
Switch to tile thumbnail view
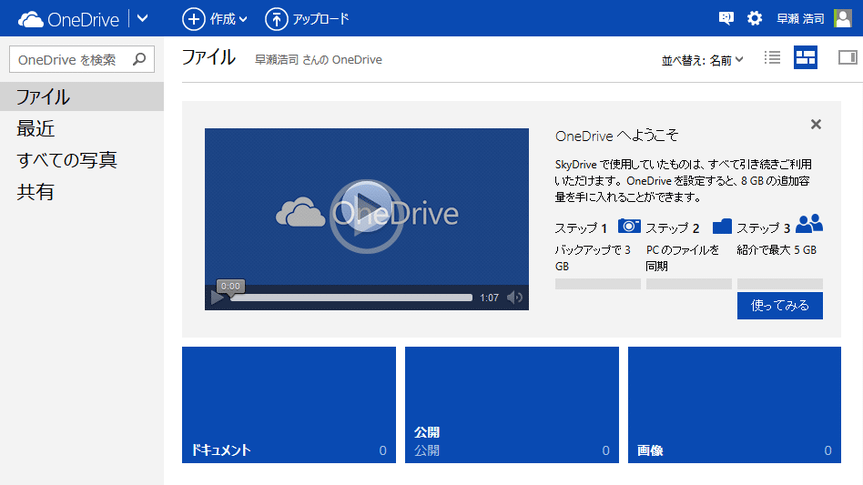click(x=805, y=57)
